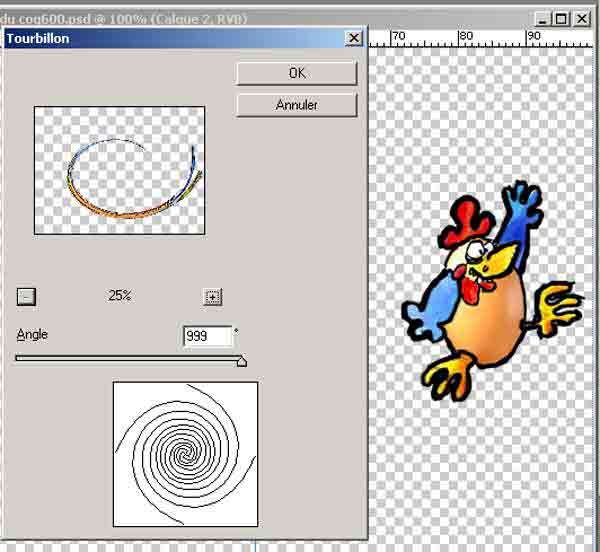Click the 80 mark on ruler
Image resolution: width=600 pixels, height=552 pixels.
[x=466, y=36]
